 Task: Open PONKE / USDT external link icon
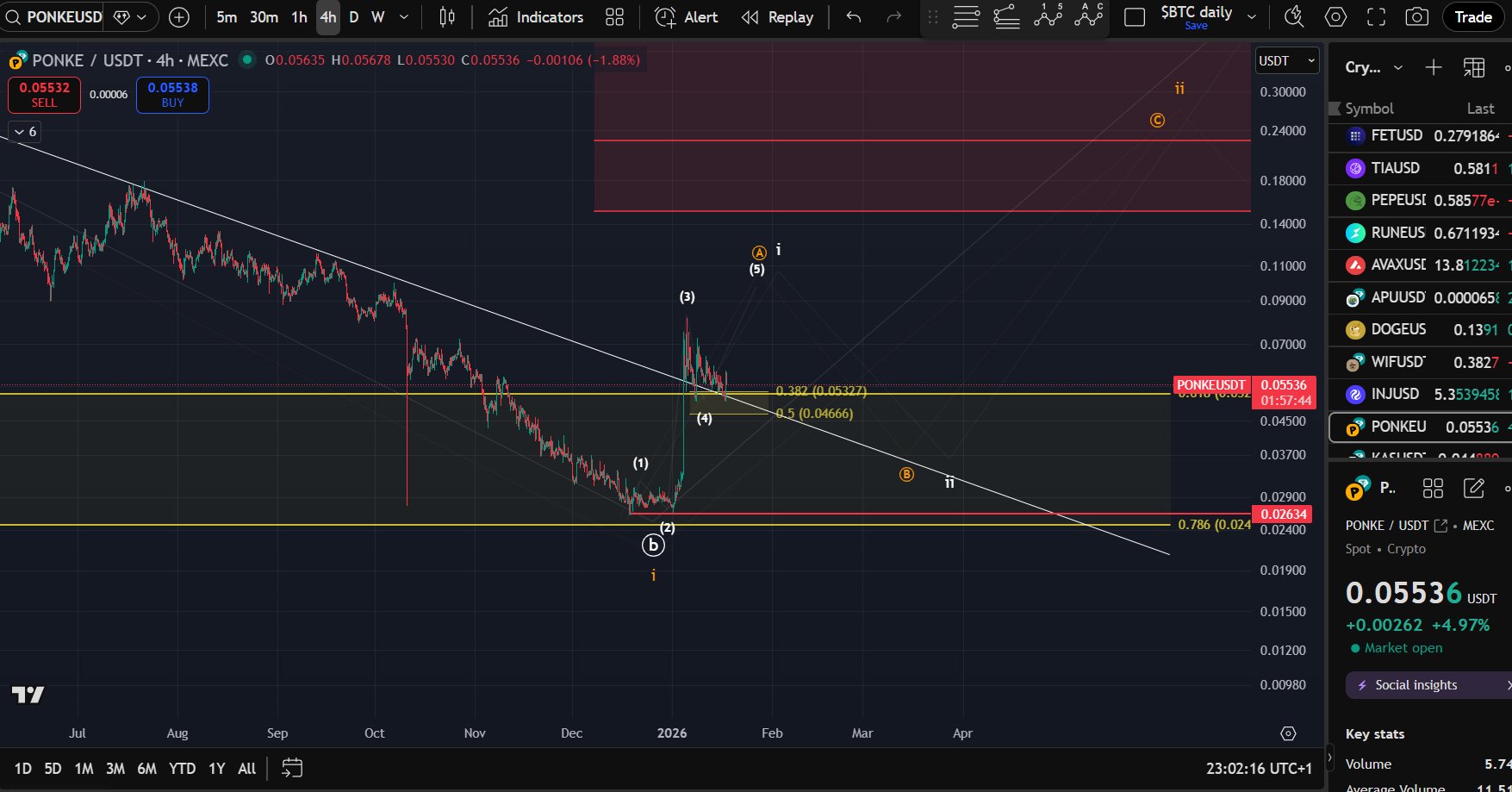coord(1440,525)
